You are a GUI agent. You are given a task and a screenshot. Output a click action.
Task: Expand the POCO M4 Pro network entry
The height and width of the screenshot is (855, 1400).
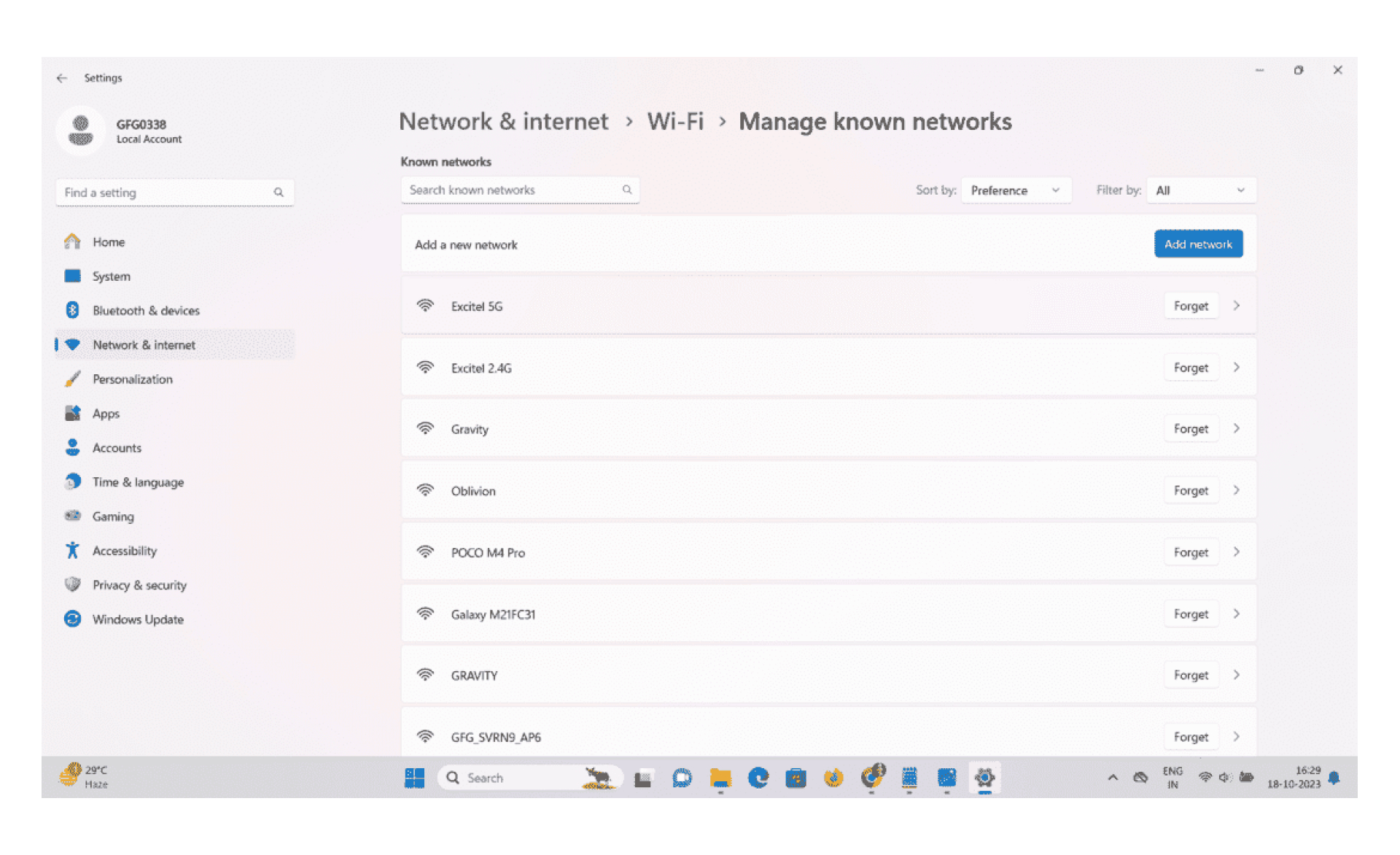pos(1237,552)
